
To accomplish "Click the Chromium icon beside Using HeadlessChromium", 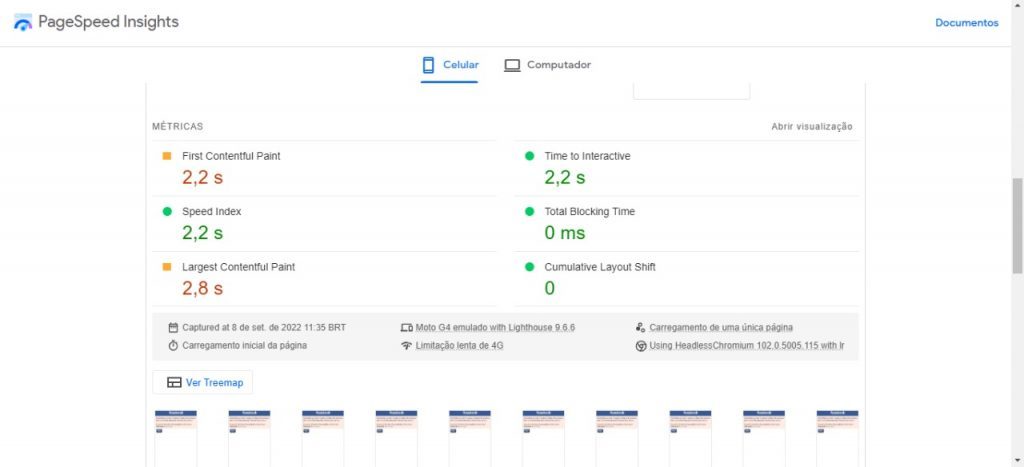I will [640, 345].
